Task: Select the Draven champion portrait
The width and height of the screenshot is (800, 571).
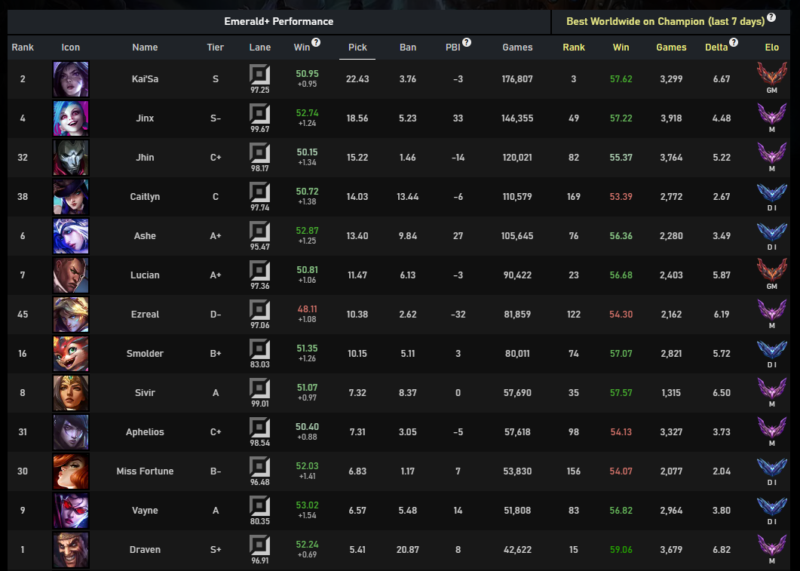Action: [70, 549]
